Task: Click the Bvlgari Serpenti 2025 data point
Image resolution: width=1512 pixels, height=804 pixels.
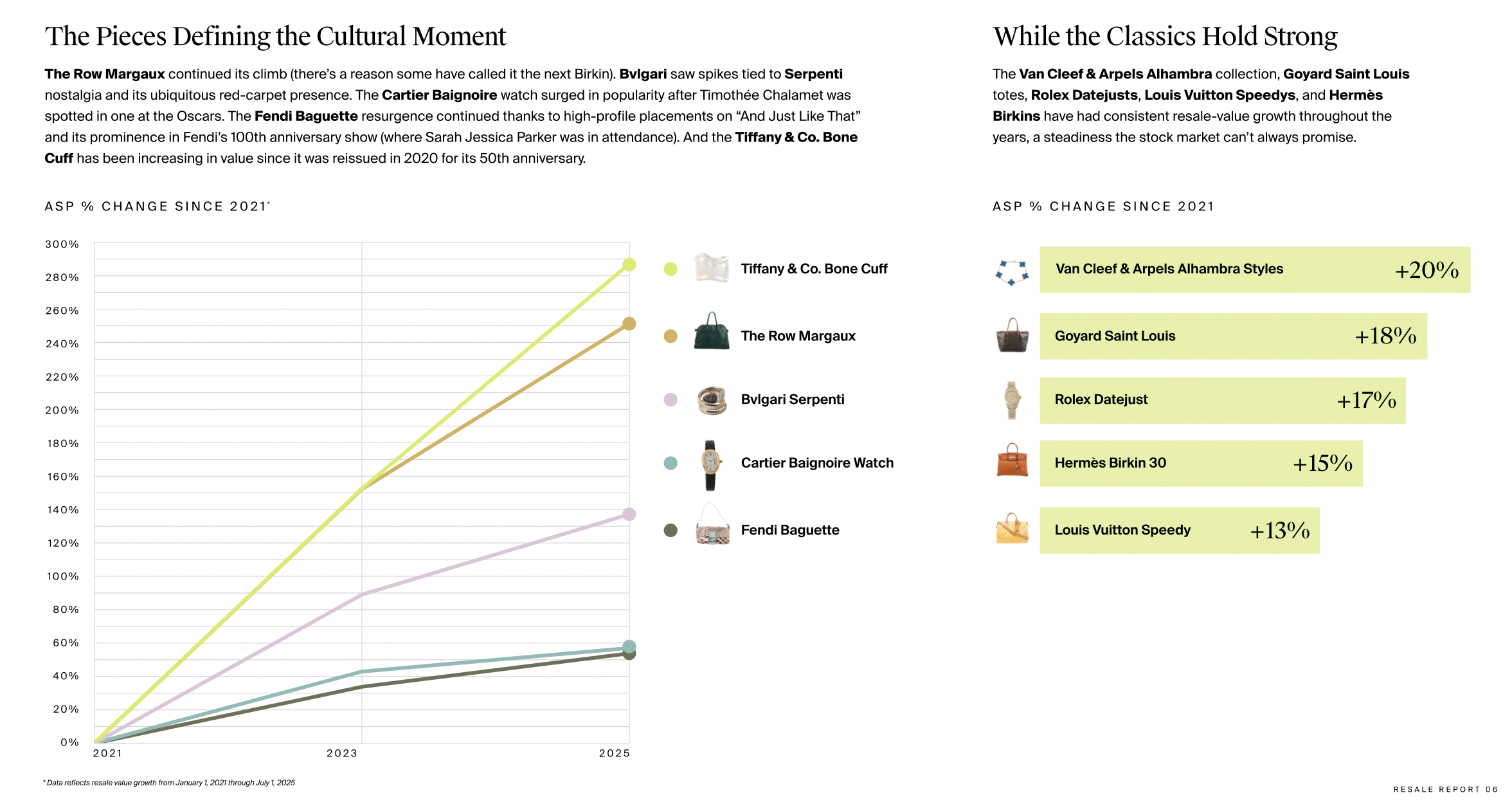Action: [x=629, y=514]
